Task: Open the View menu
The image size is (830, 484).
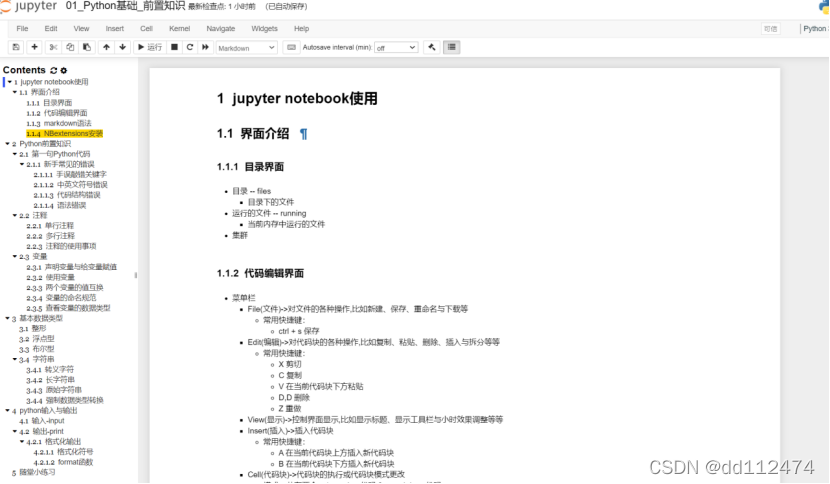Action: (82, 29)
